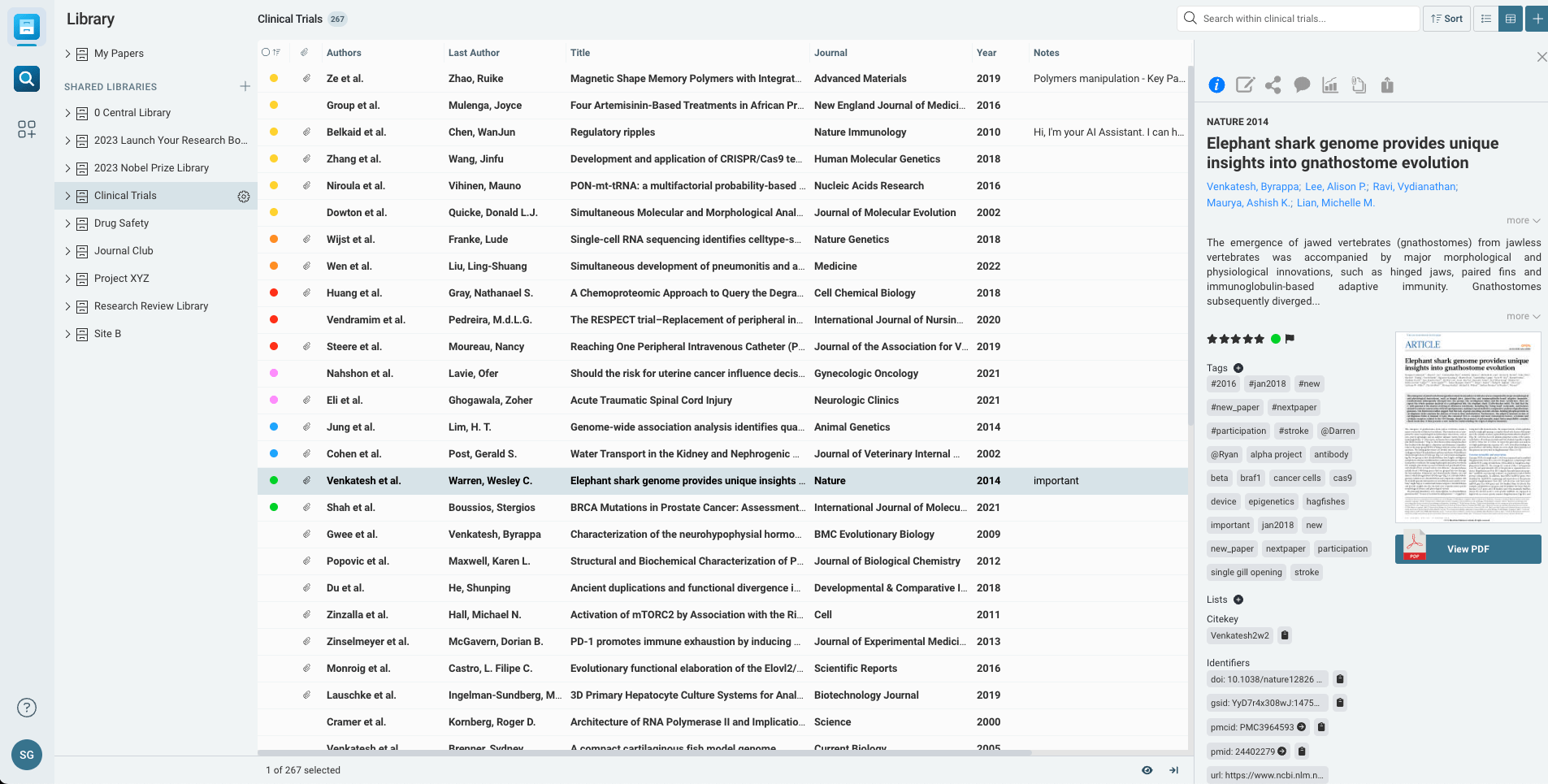Toggle the flag marker in the detail panel
Screen dimensions: 1548x784
pos(1288,339)
